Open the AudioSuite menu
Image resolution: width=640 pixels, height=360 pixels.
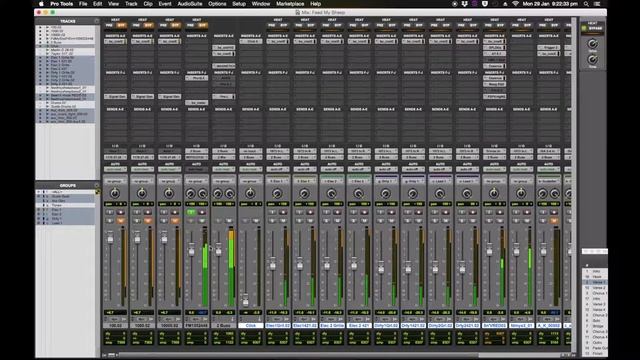(x=190, y=4)
